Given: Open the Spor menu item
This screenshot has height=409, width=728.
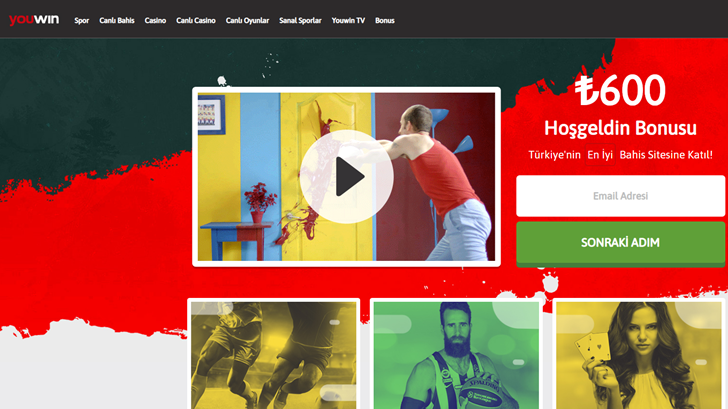Looking at the screenshot, I should (82, 20).
